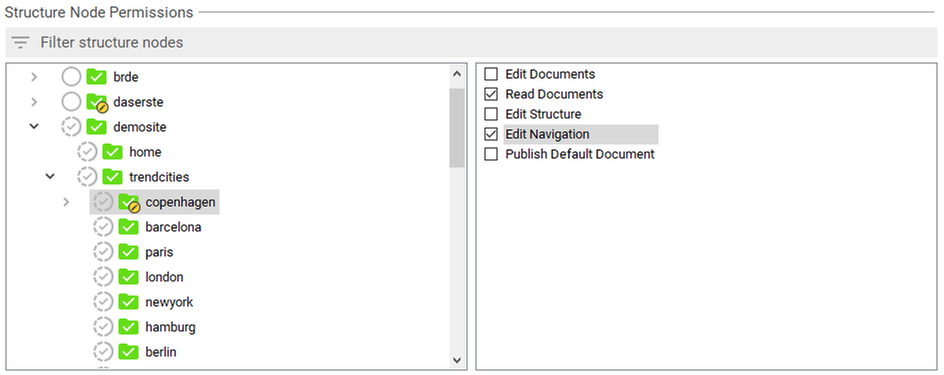The width and height of the screenshot is (944, 375).
Task: Toggle the dashed check circle for berlin
Action: (x=104, y=352)
